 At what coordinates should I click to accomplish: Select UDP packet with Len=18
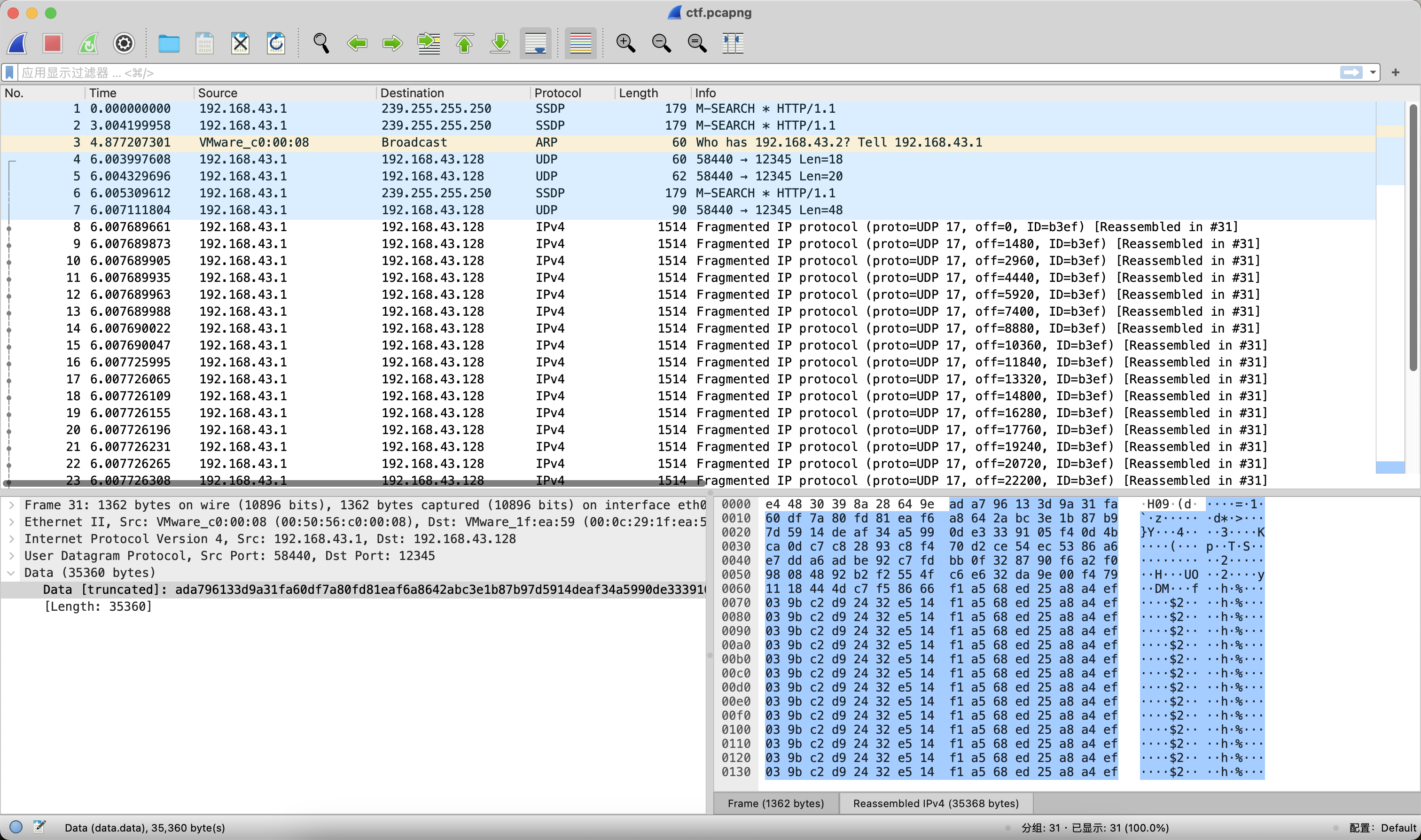pyautogui.click(x=688, y=160)
